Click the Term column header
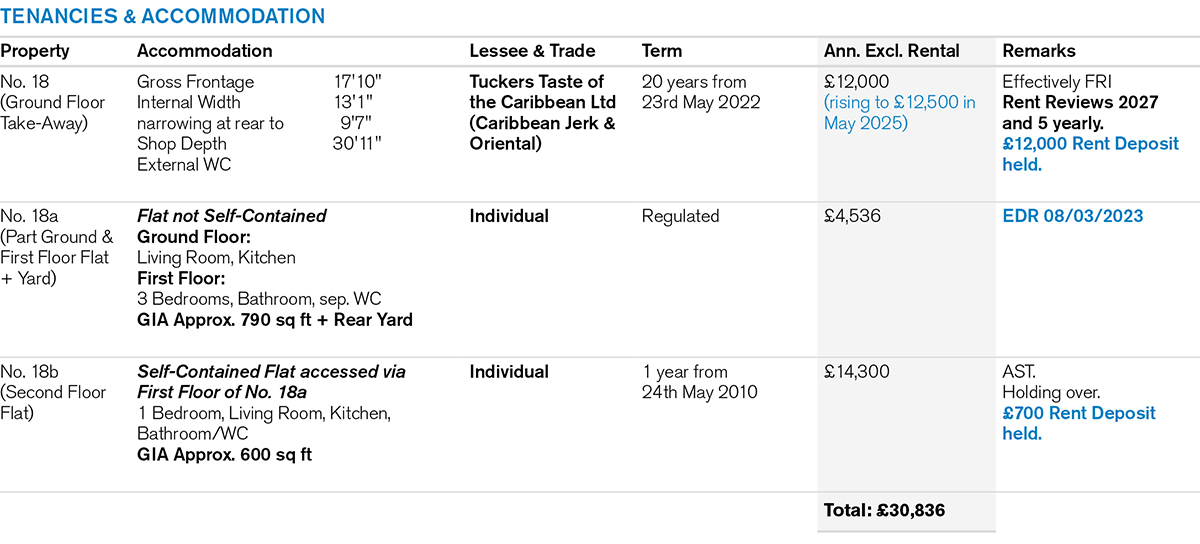The image size is (1200, 544). tap(662, 51)
